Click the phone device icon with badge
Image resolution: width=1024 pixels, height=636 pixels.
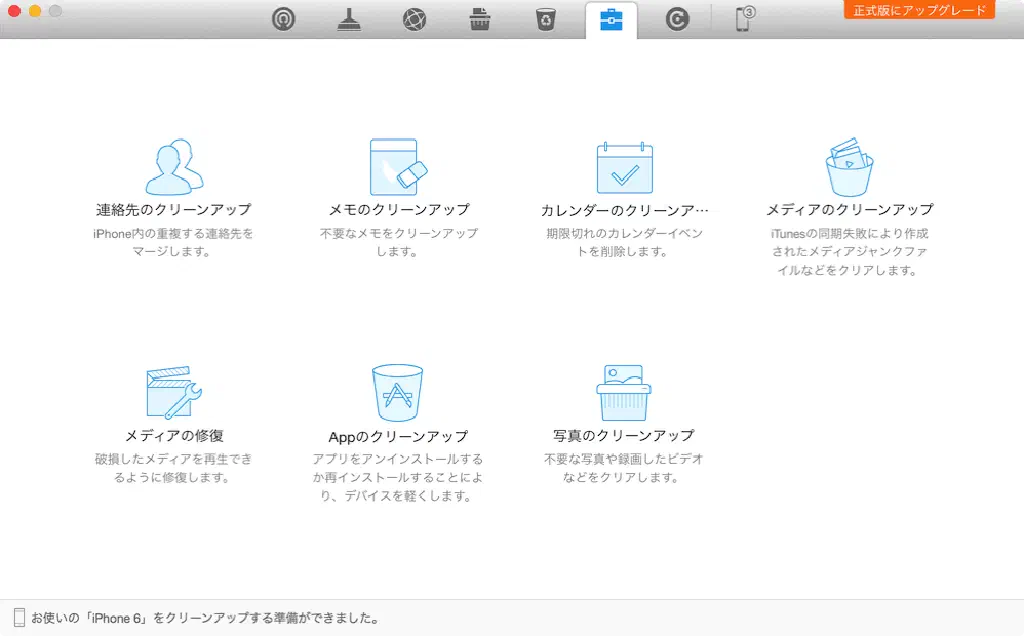743,20
